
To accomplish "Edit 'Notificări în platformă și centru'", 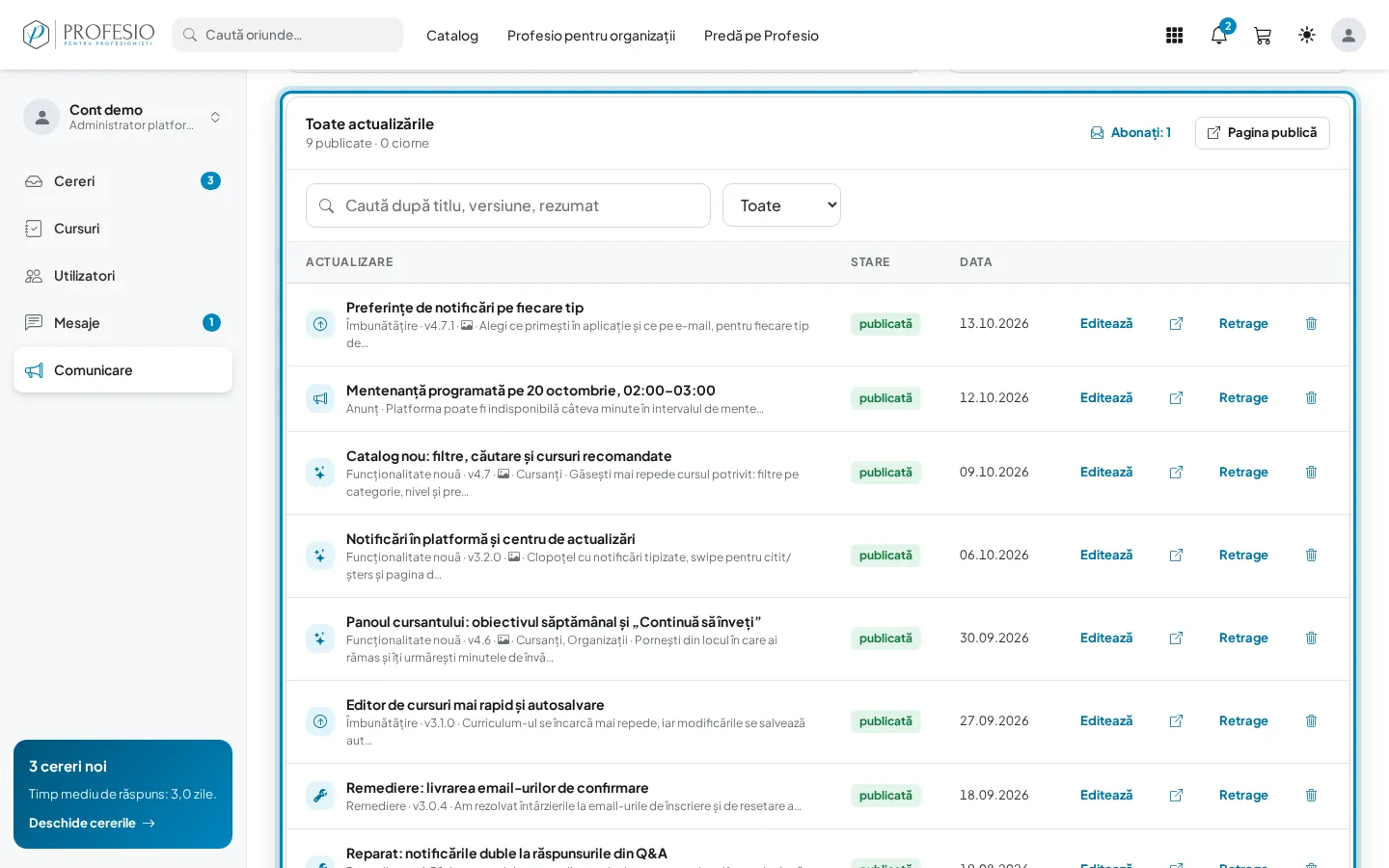I will coord(1106,556).
